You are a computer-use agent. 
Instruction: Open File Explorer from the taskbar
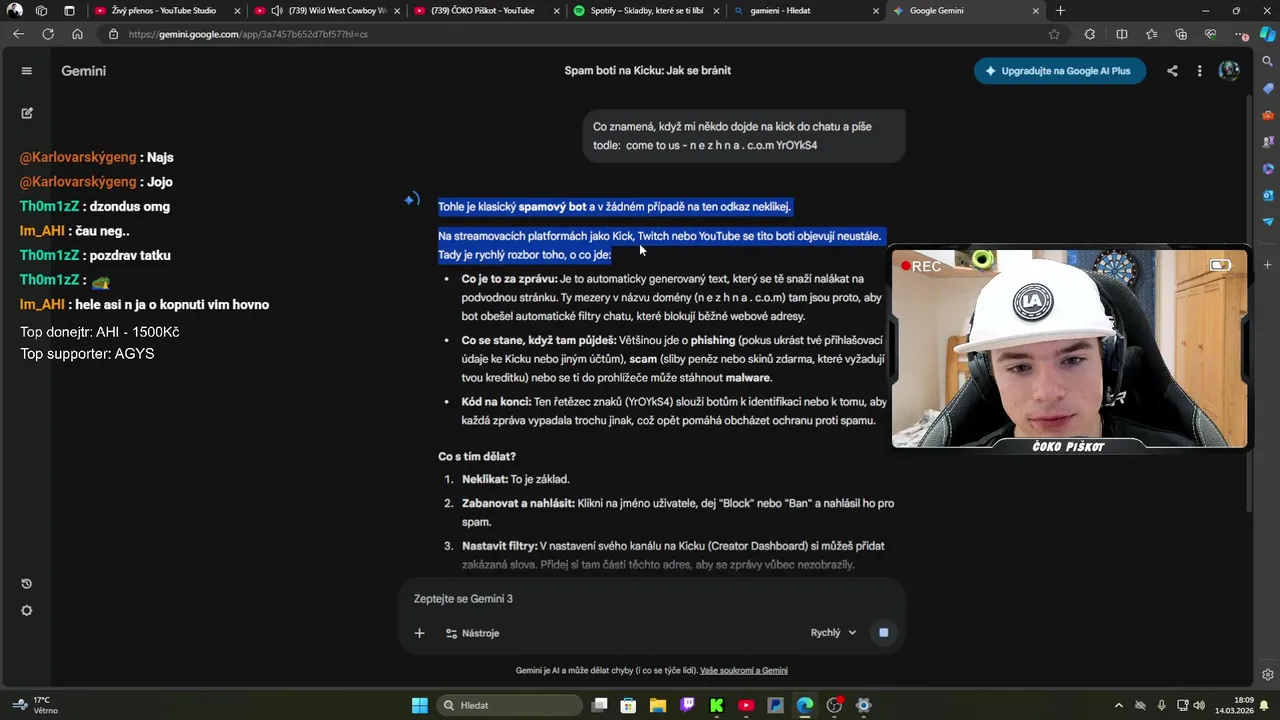[657, 705]
